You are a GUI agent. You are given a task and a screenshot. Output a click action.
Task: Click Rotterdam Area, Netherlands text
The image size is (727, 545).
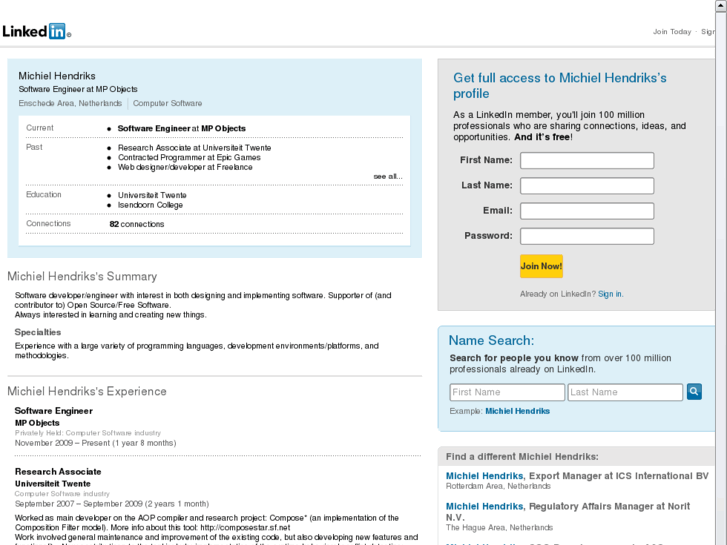[x=498, y=486]
